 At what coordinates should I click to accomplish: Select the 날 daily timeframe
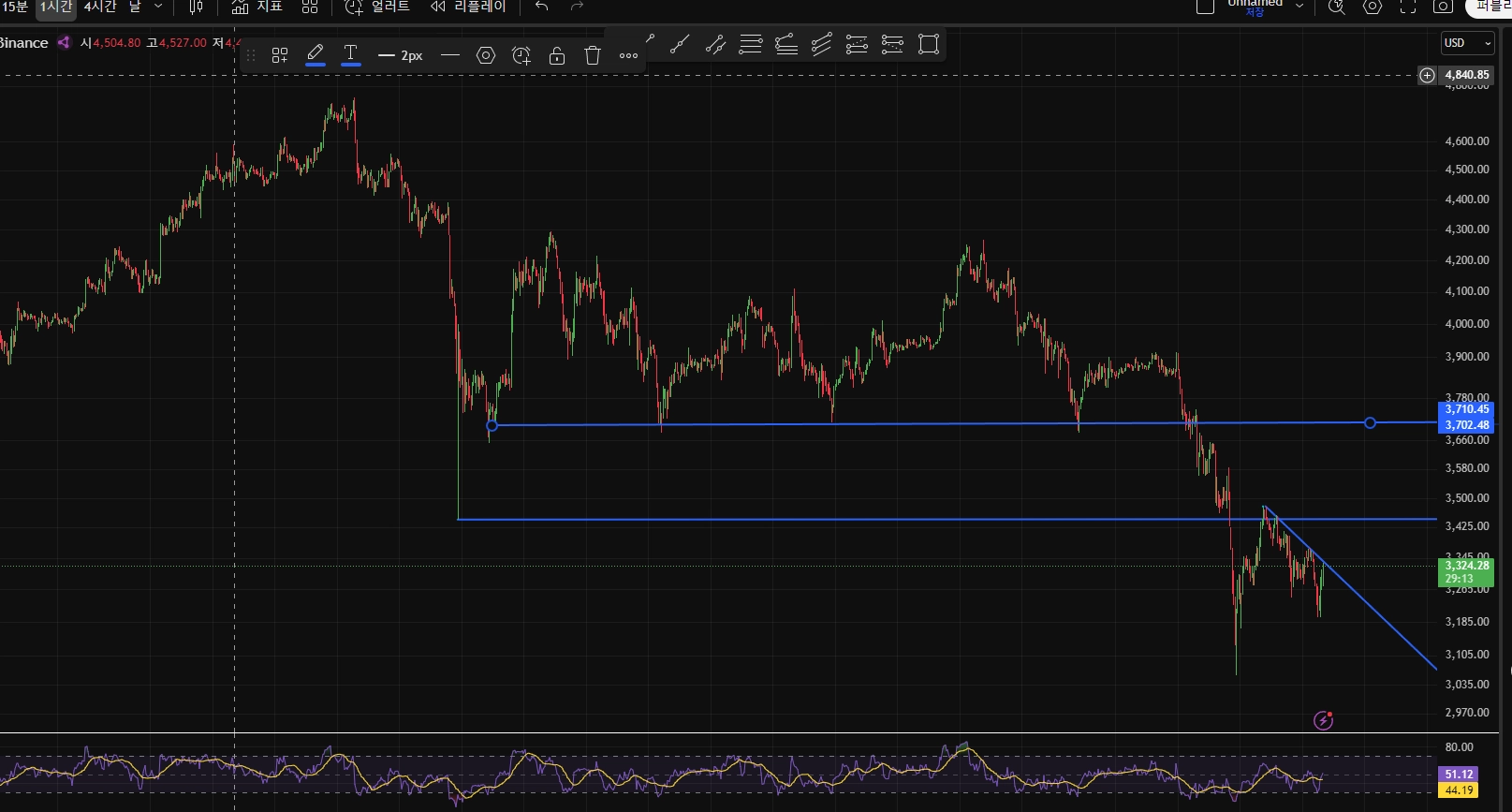[x=135, y=7]
